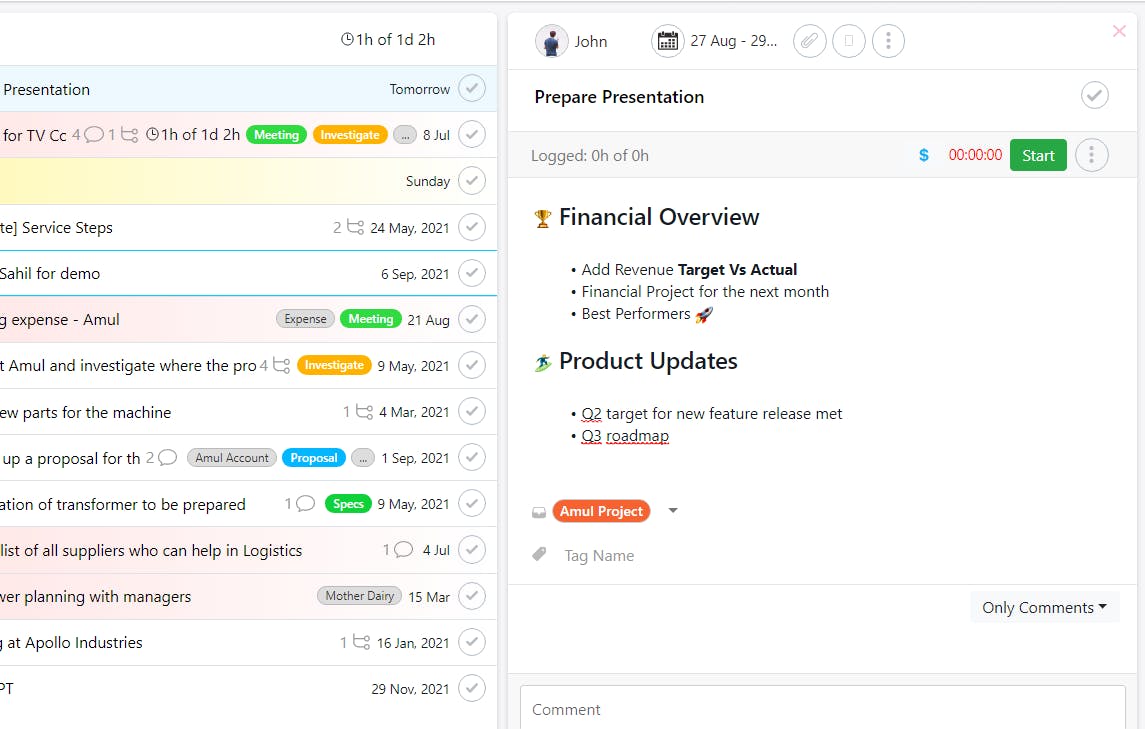1145x729 pixels.
Task: Click John assignee name
Action: click(591, 42)
